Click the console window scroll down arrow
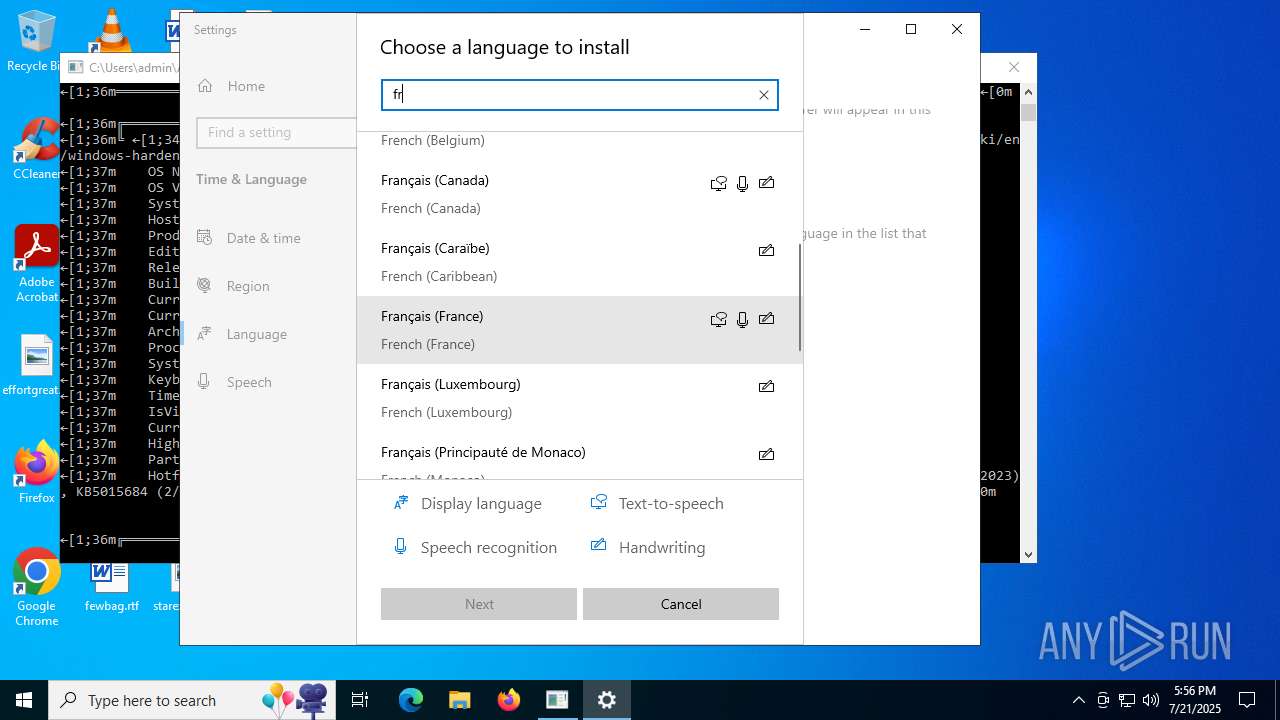The image size is (1280, 720). point(1028,554)
